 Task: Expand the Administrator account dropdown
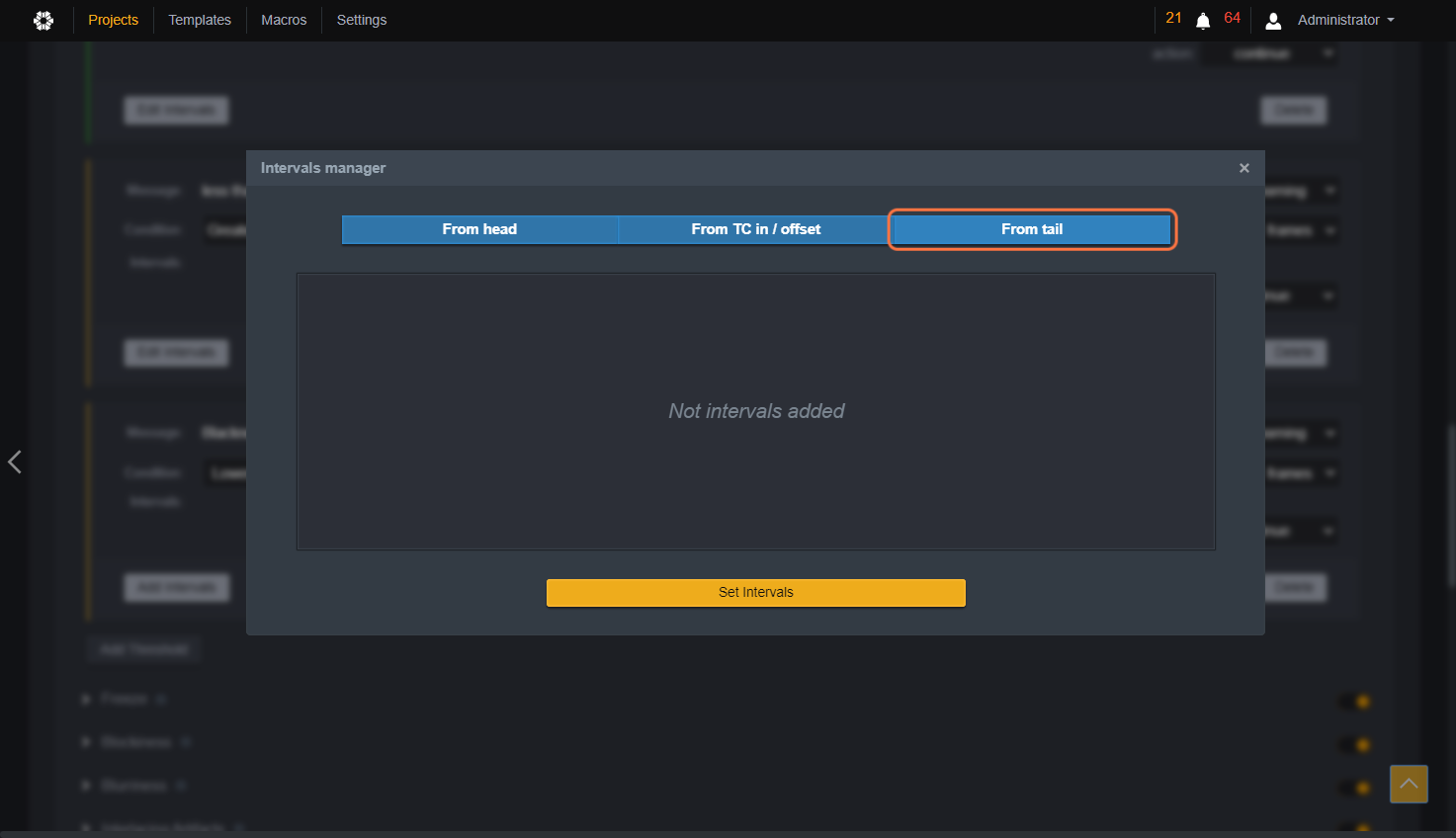coord(1345,20)
